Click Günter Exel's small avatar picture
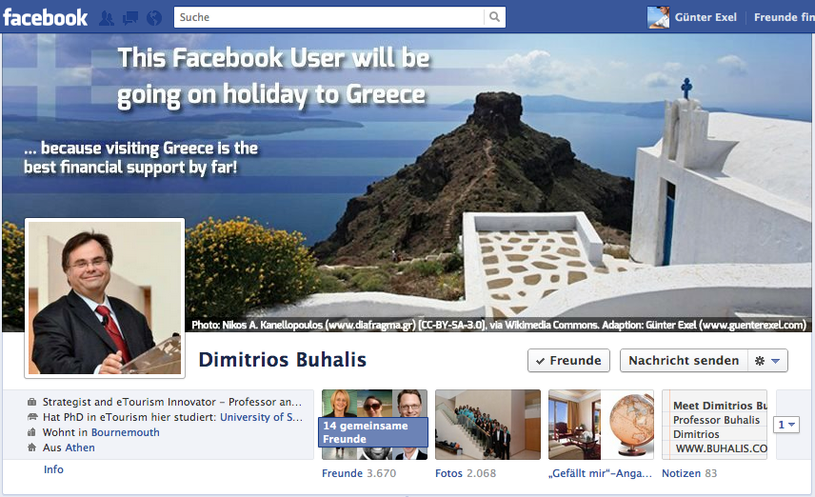 (658, 17)
